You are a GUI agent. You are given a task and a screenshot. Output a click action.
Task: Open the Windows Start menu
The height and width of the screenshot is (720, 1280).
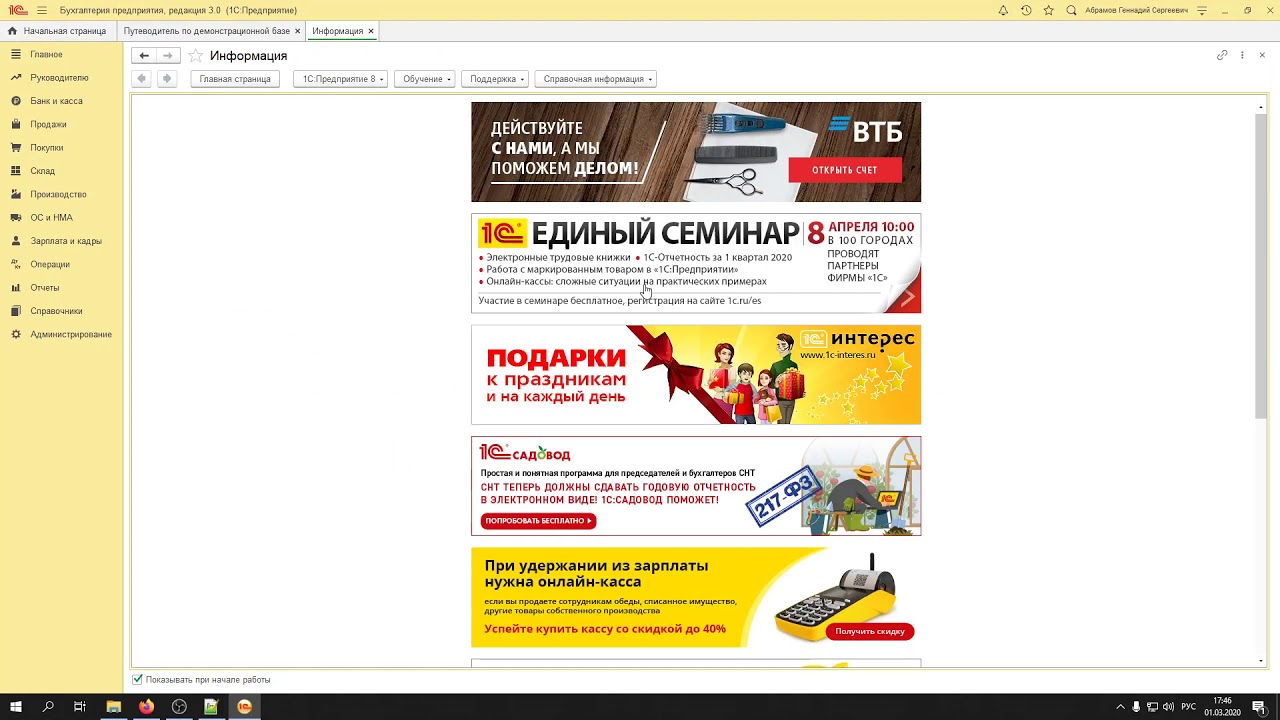pyautogui.click(x=16, y=707)
